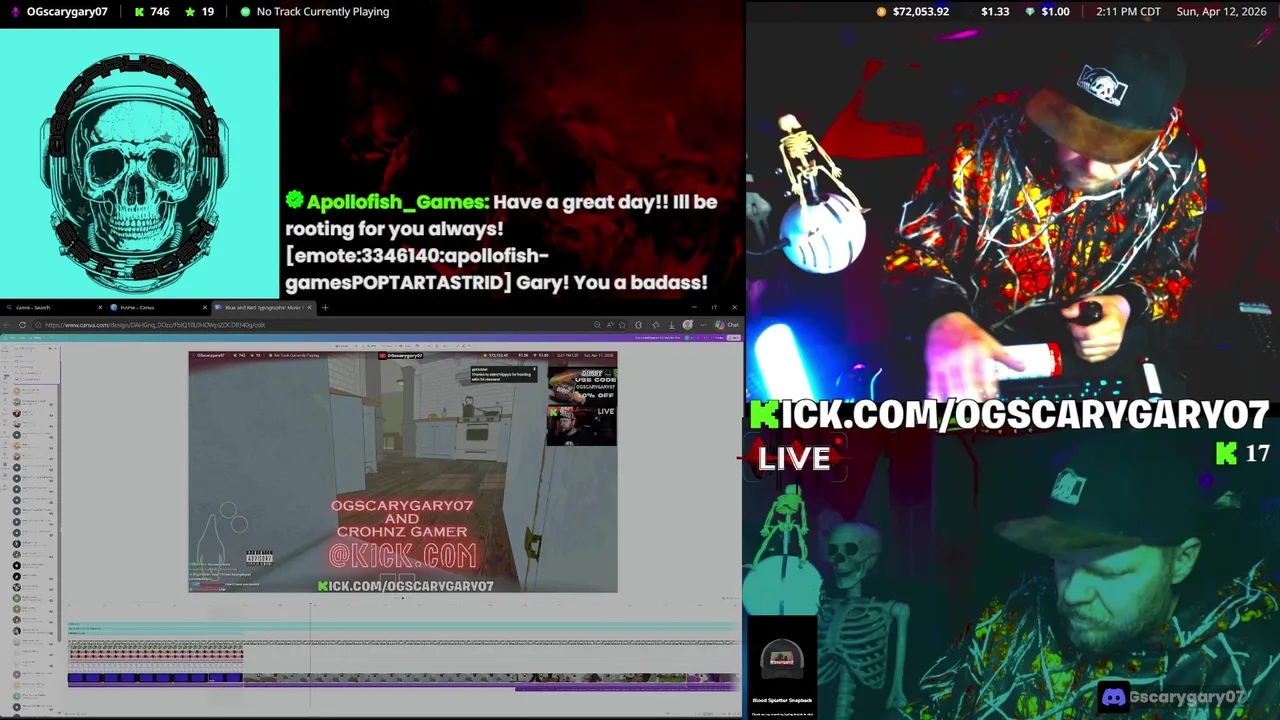
Task: Select the blue video clip track
Action: coord(155,679)
